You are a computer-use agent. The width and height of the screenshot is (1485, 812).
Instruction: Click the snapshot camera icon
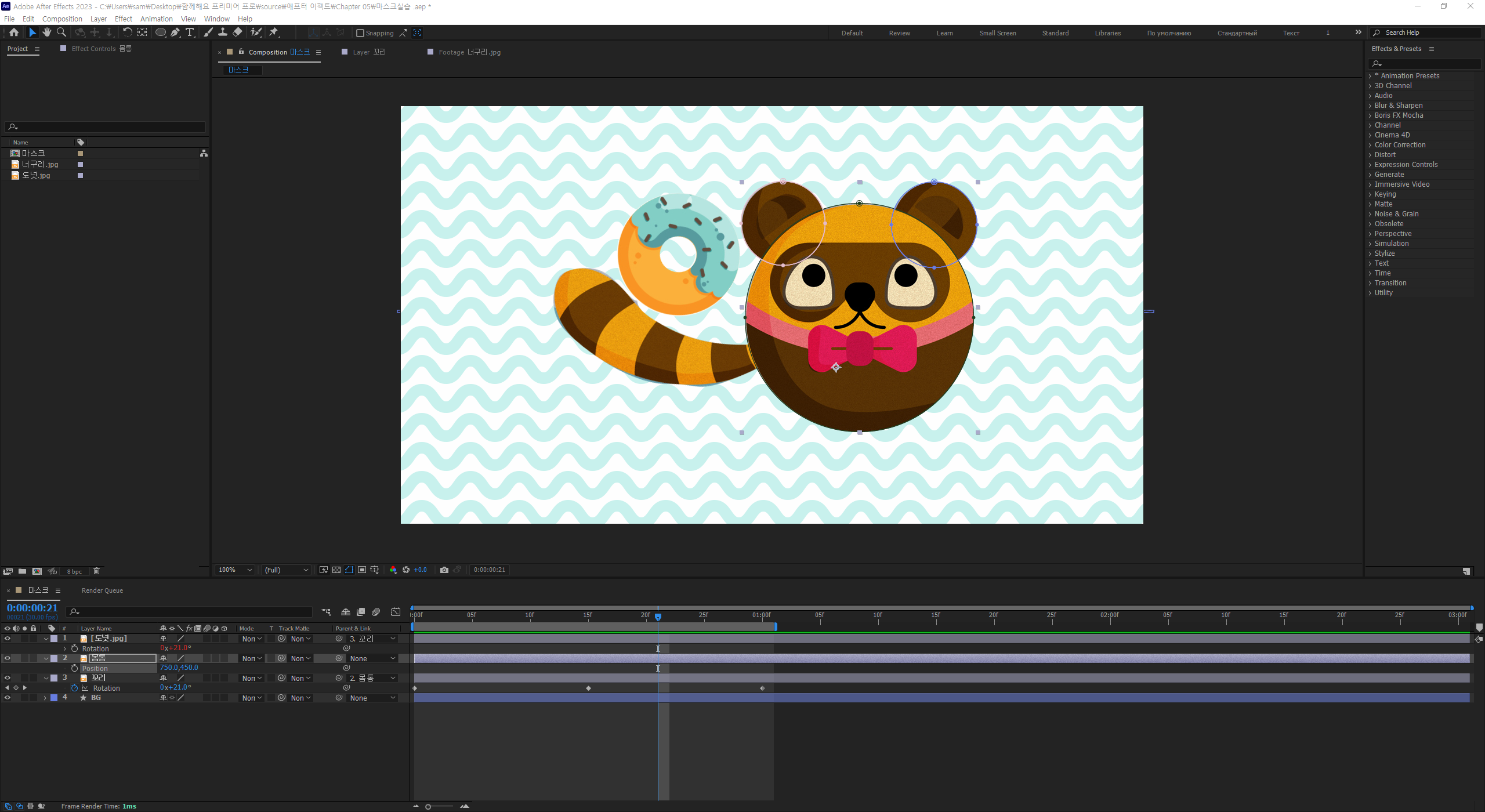(x=444, y=570)
